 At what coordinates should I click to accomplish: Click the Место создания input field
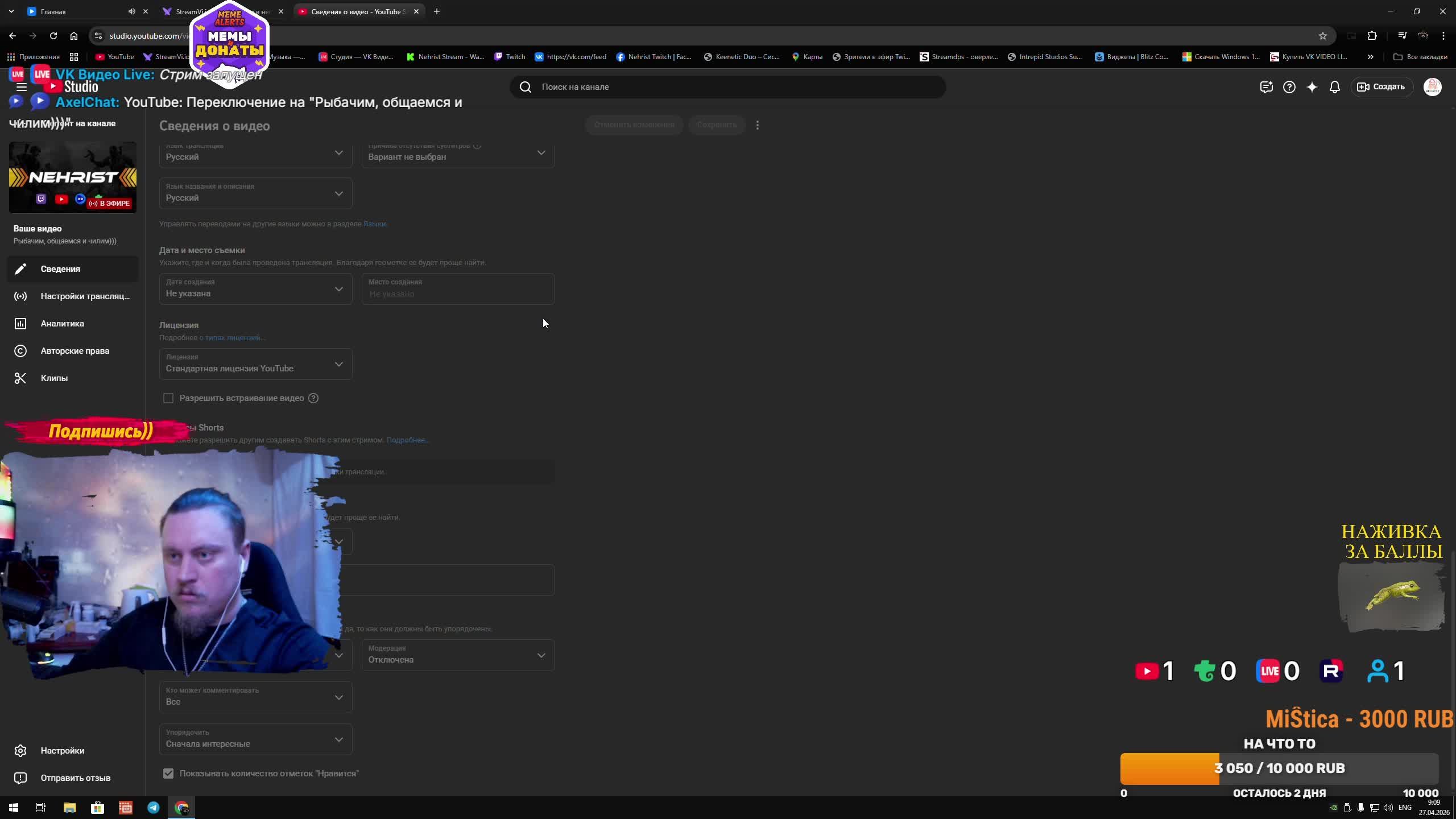tap(458, 289)
